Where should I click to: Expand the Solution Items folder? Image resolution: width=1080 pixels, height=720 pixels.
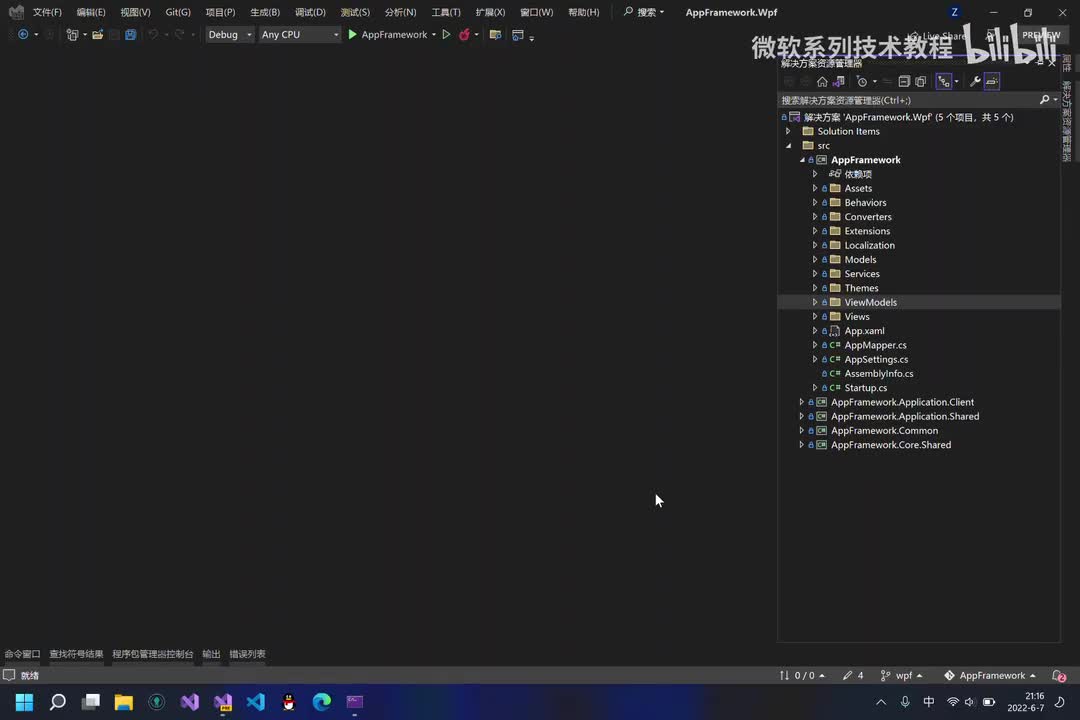(x=789, y=132)
